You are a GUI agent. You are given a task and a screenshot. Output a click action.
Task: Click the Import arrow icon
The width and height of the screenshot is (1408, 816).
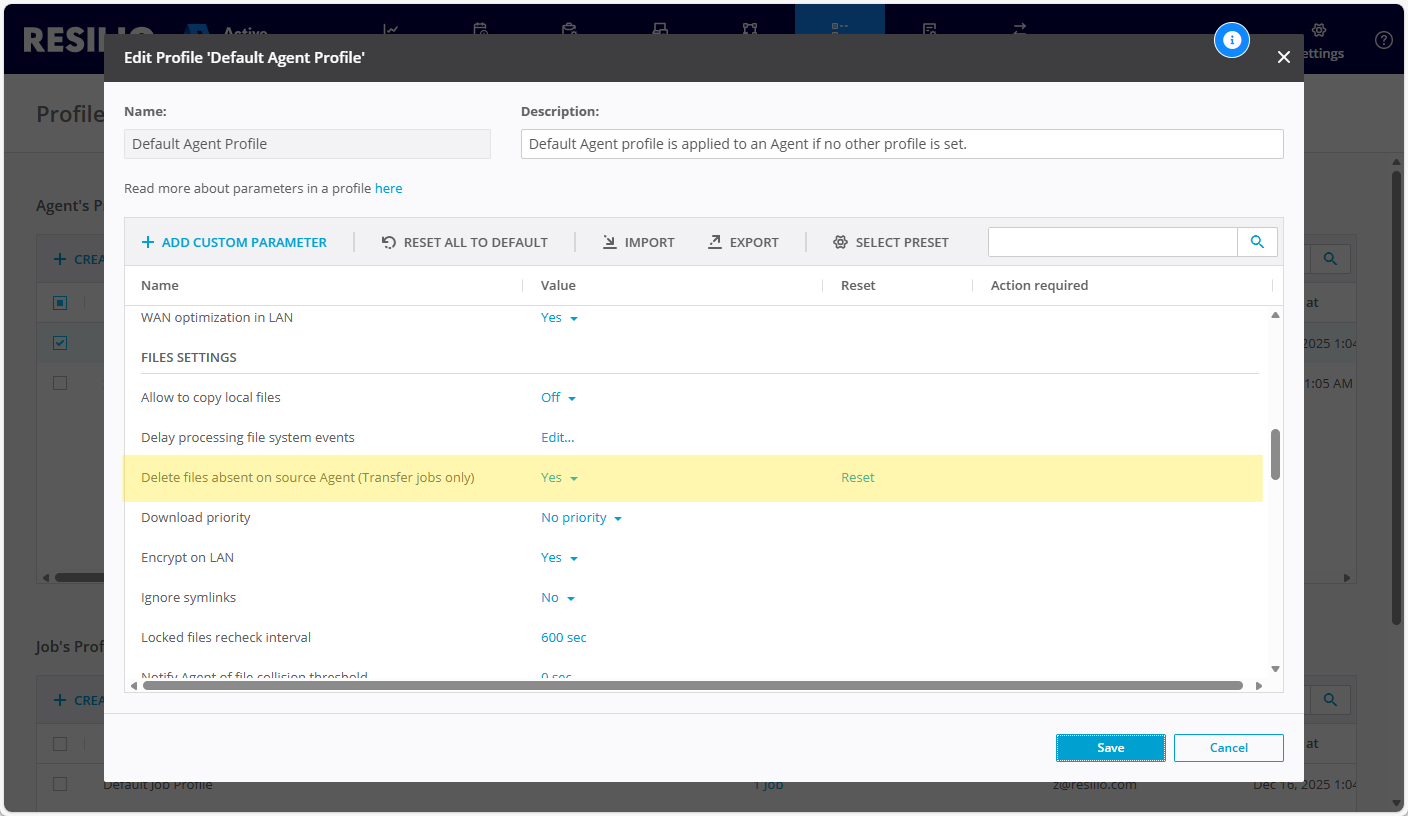tap(609, 242)
